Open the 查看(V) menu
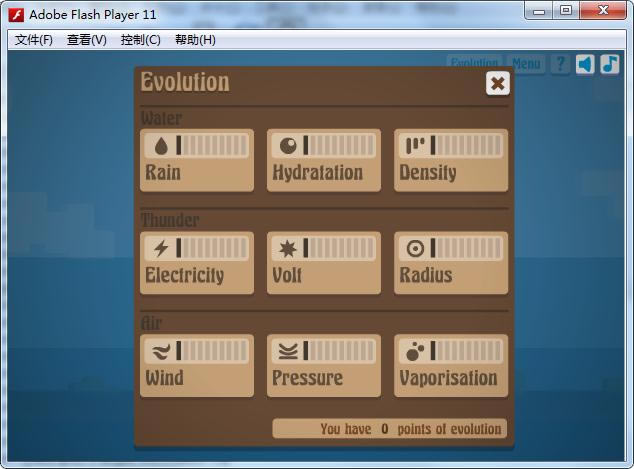The image size is (634, 469). click(87, 40)
